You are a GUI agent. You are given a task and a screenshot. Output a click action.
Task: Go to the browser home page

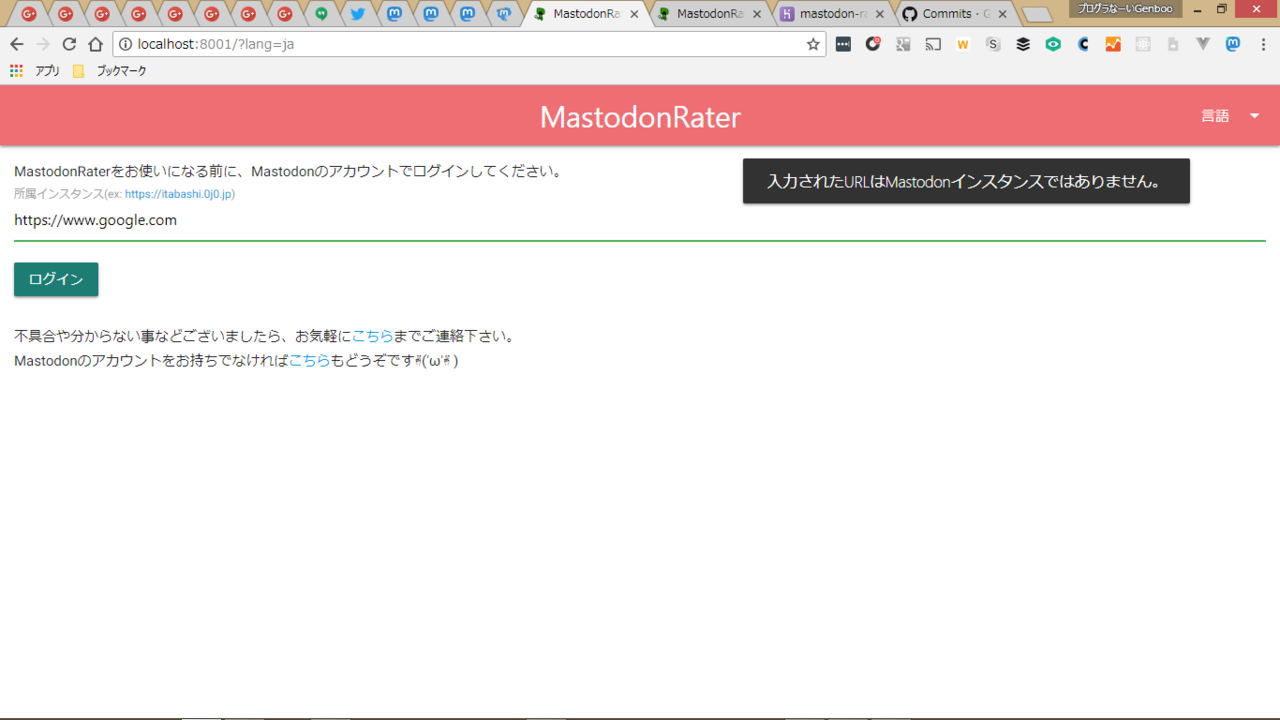tap(95, 44)
